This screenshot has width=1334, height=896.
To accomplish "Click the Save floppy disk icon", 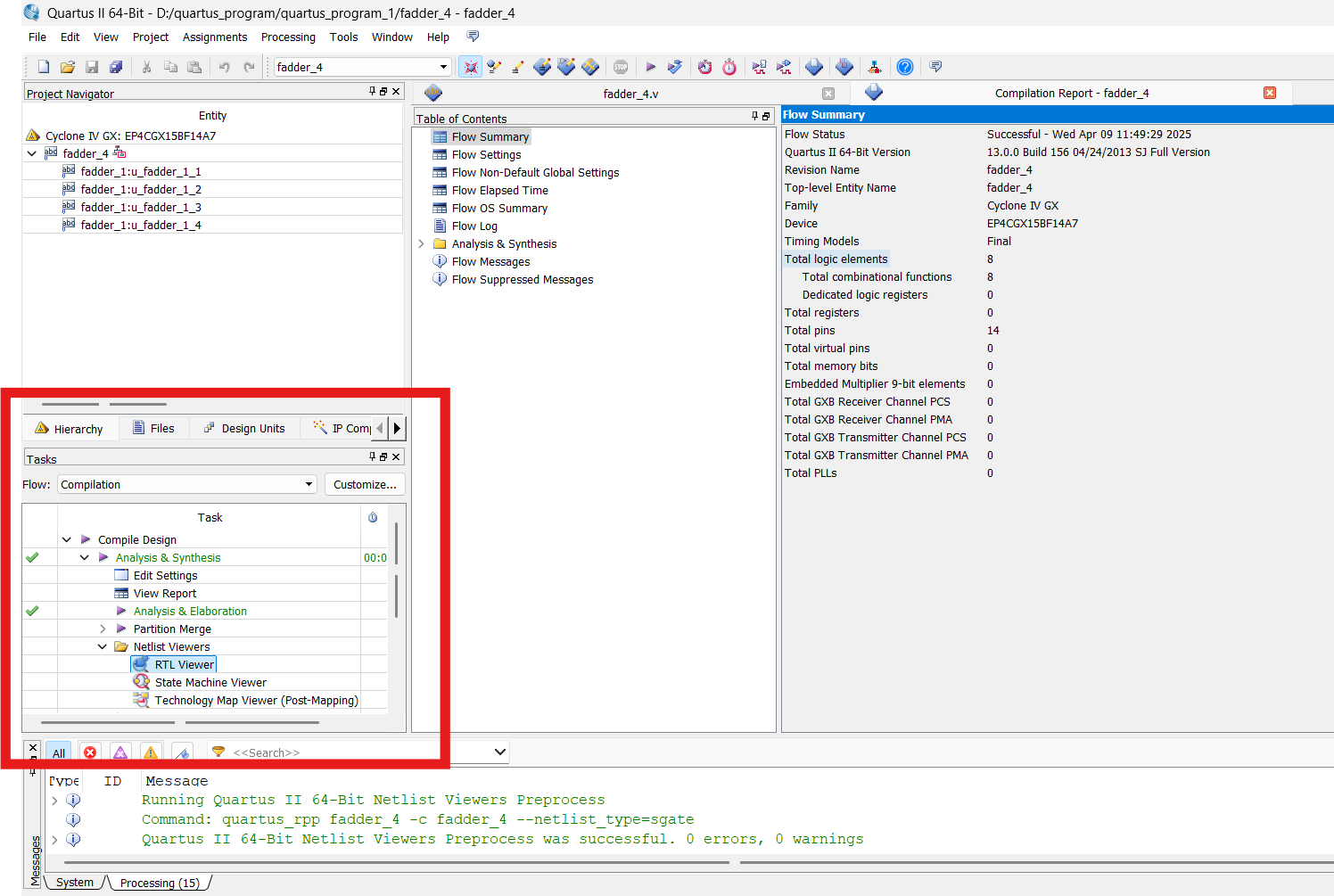I will click(92, 67).
